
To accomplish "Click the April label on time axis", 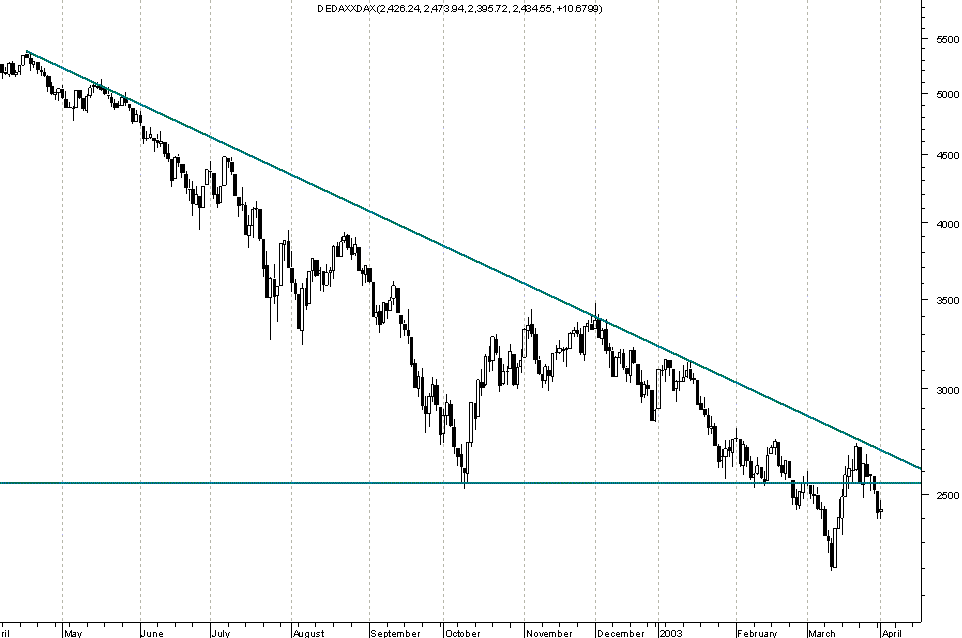I will [891, 633].
